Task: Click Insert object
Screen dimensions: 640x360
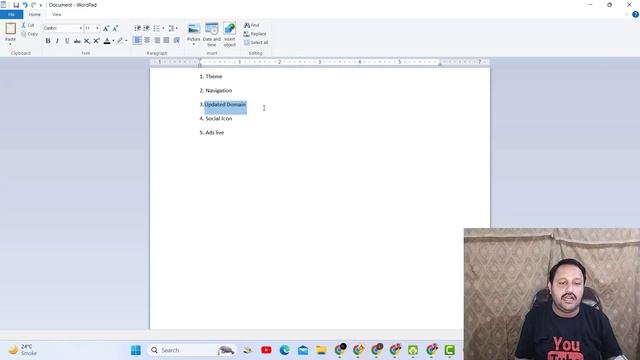Action: [229, 35]
